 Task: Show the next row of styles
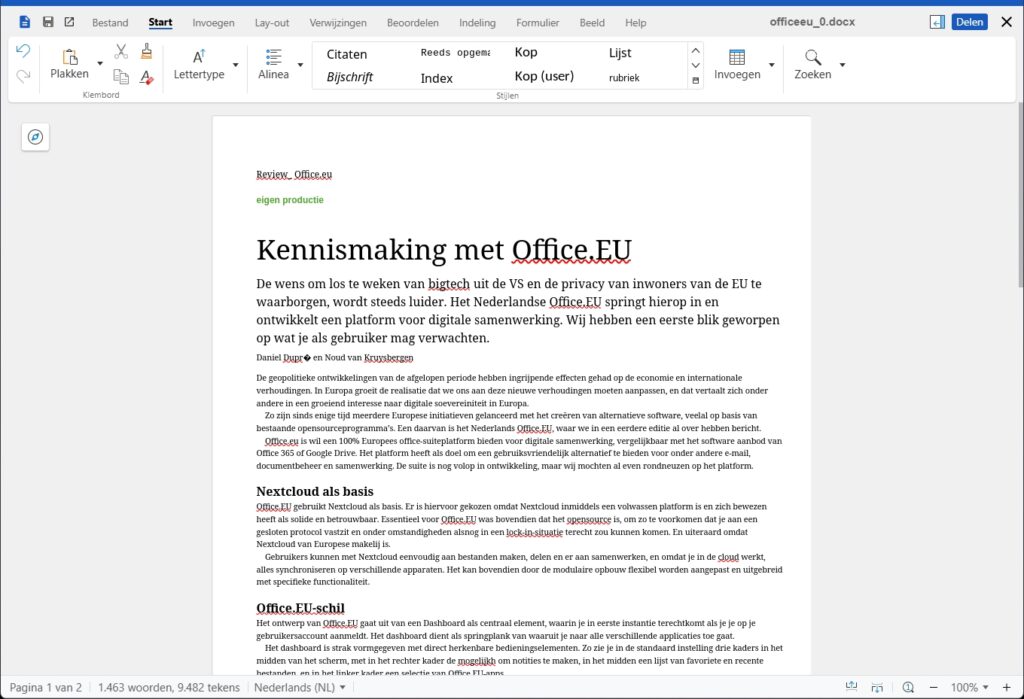point(696,65)
